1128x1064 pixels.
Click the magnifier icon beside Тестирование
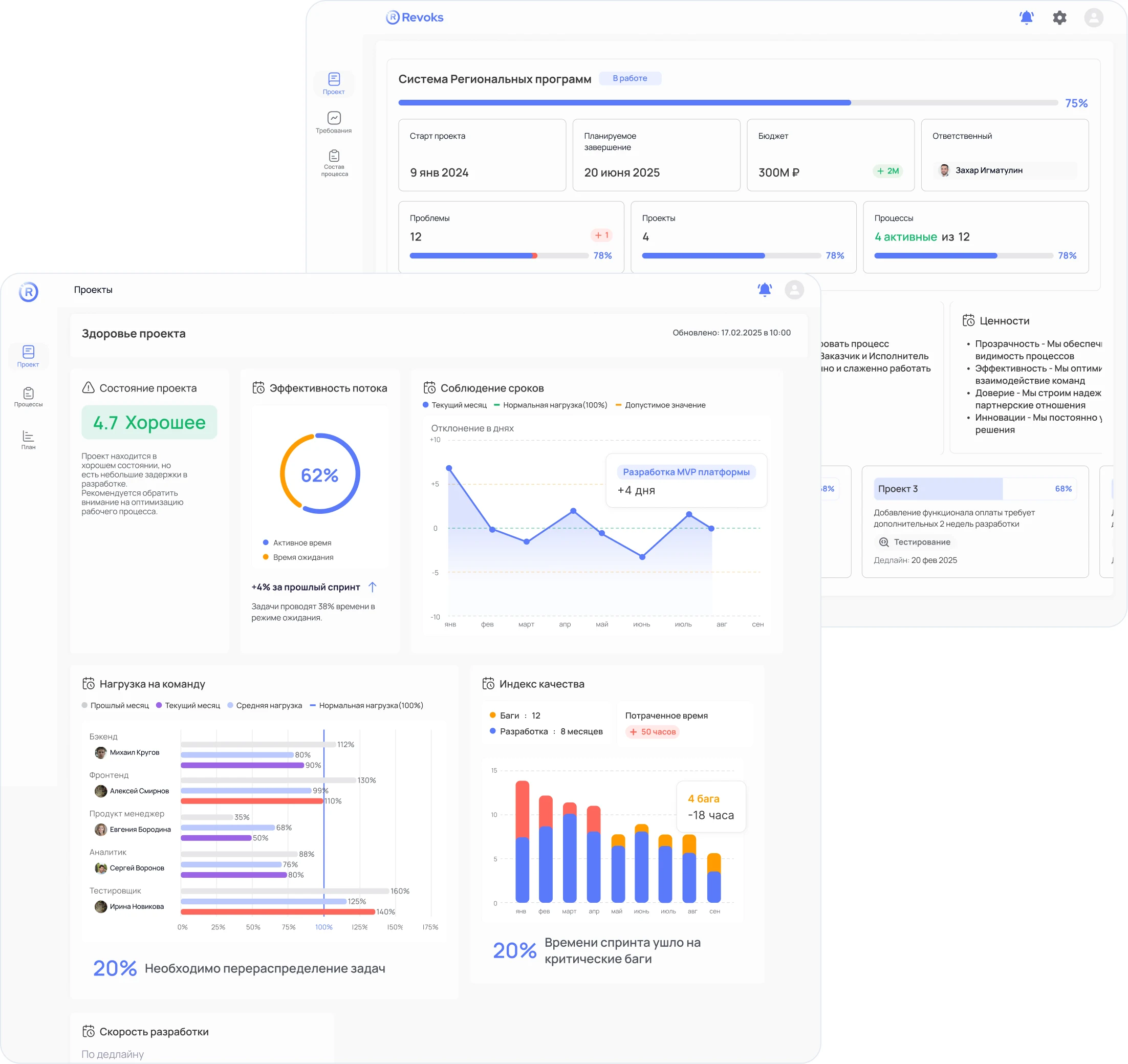883,542
